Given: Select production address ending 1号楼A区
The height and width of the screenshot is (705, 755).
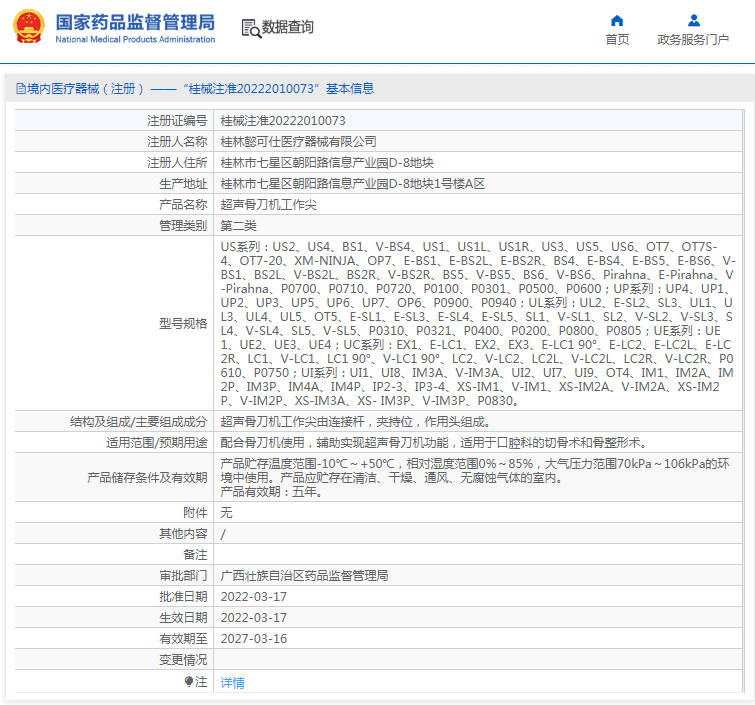Looking at the screenshot, I should coord(352,183).
